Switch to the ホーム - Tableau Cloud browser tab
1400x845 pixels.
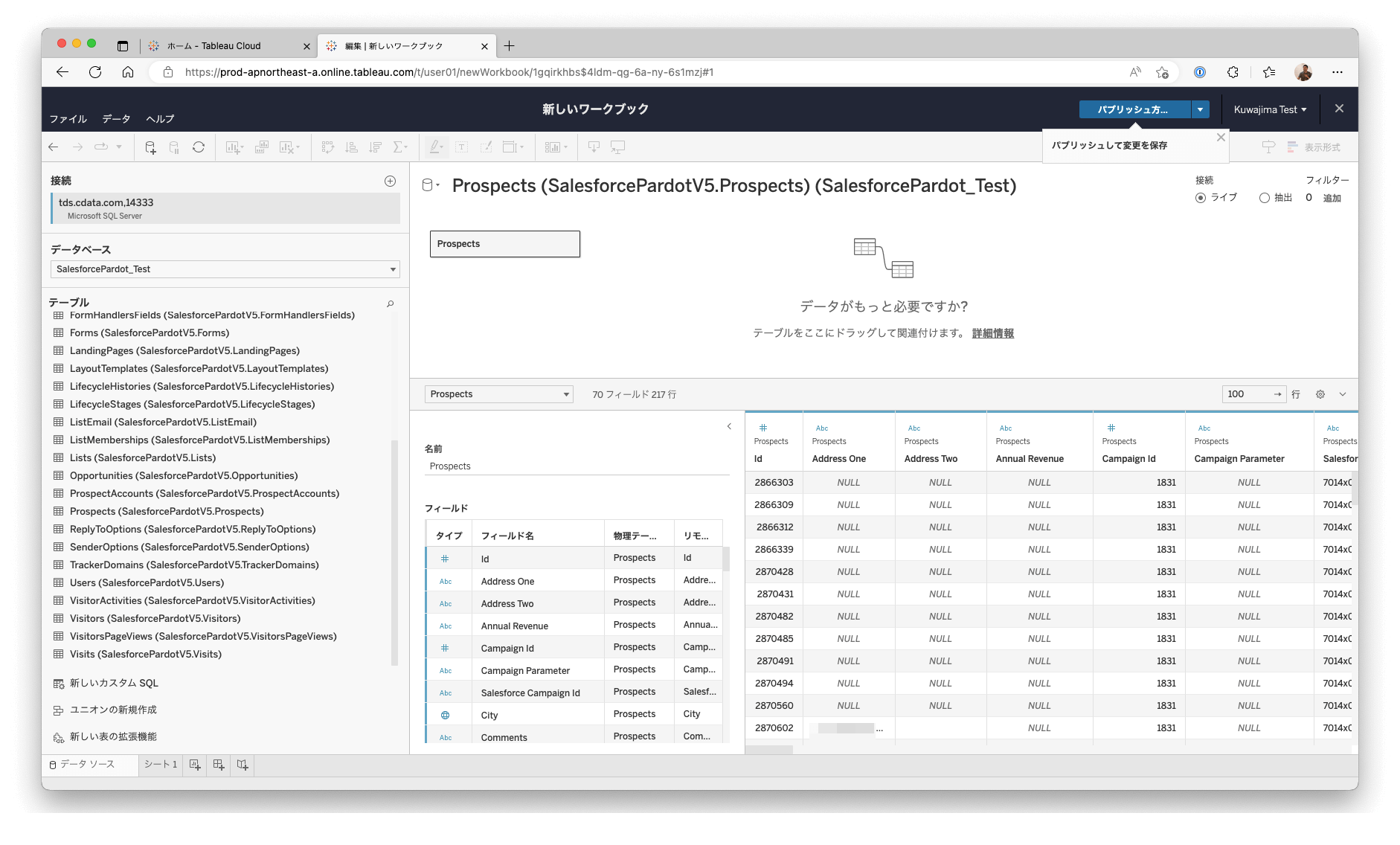[x=228, y=46]
